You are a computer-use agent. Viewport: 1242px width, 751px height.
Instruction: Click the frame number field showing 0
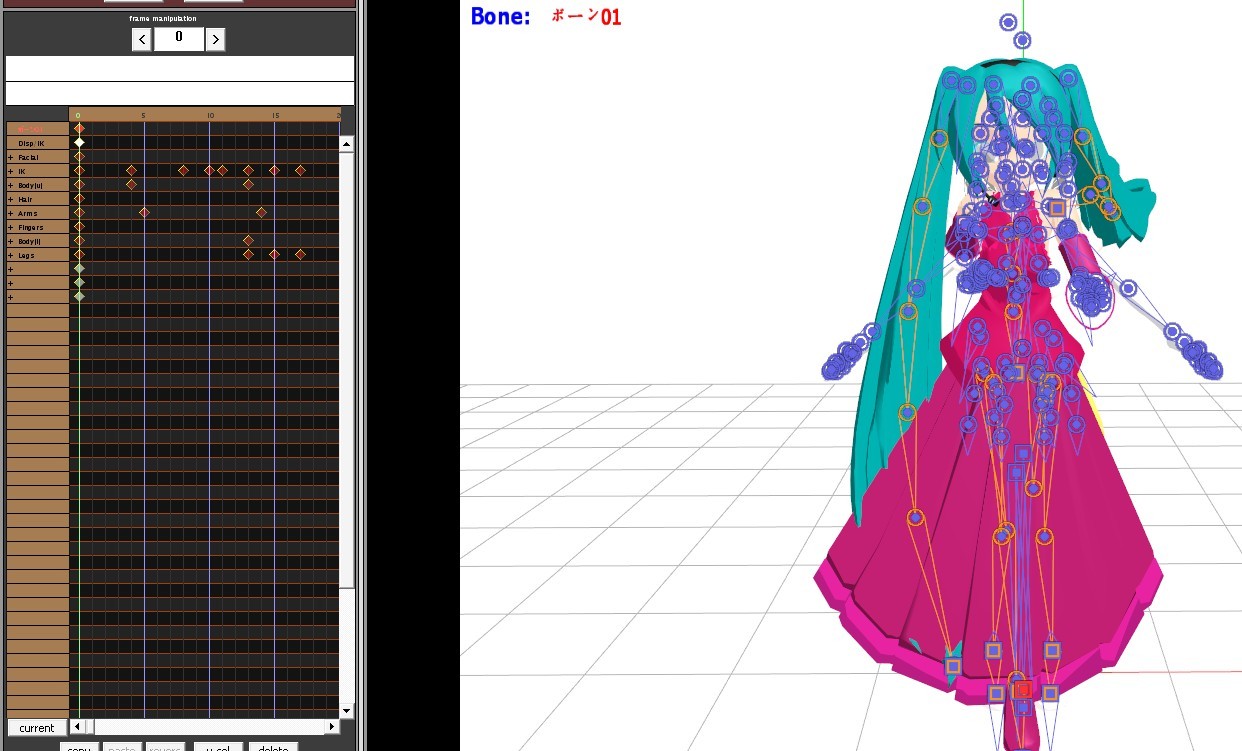179,38
